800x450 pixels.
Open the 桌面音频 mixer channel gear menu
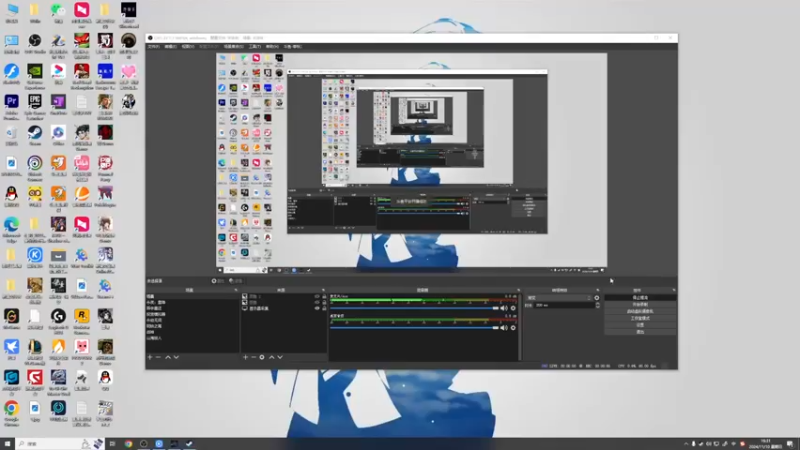click(513, 328)
